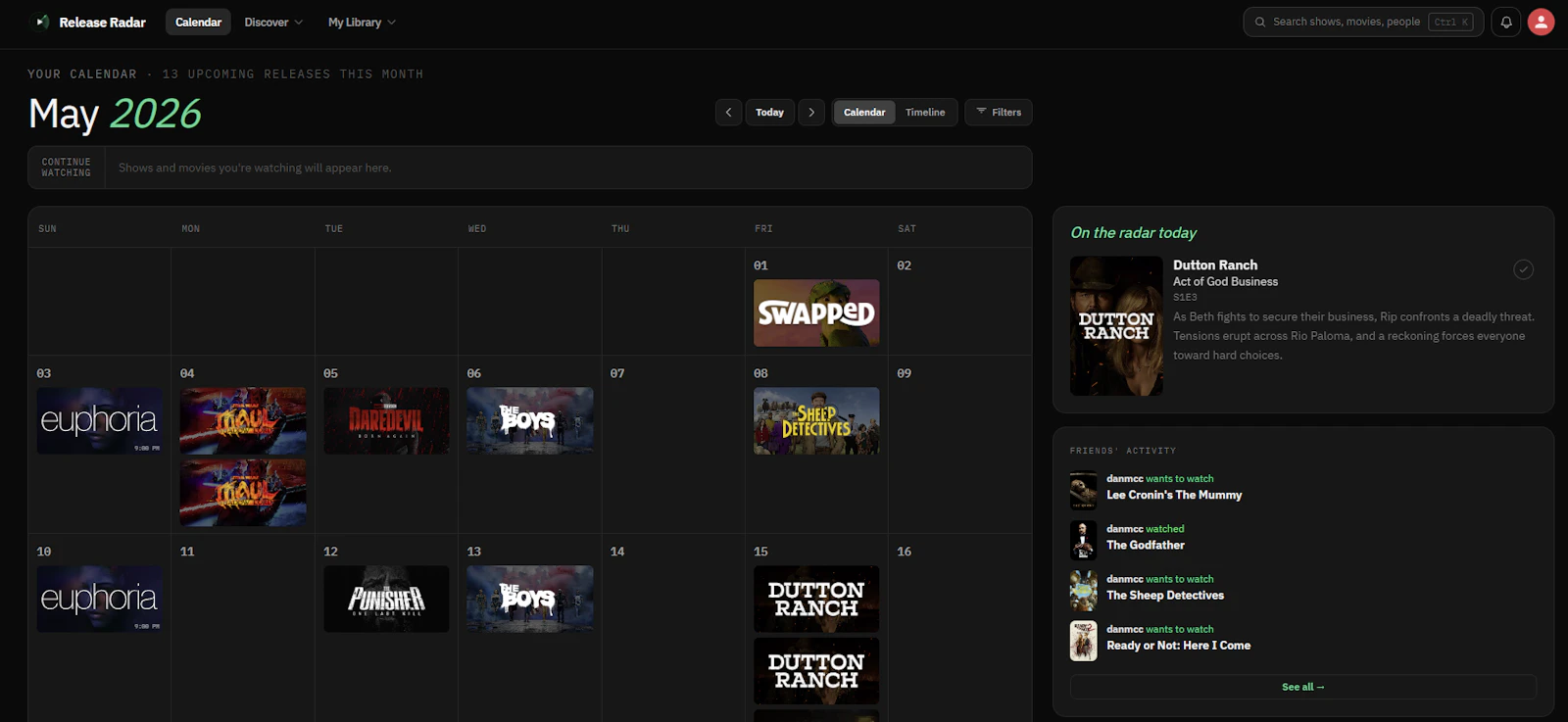Click the May 2026 heading
This screenshot has height=722, width=1568.
point(115,114)
